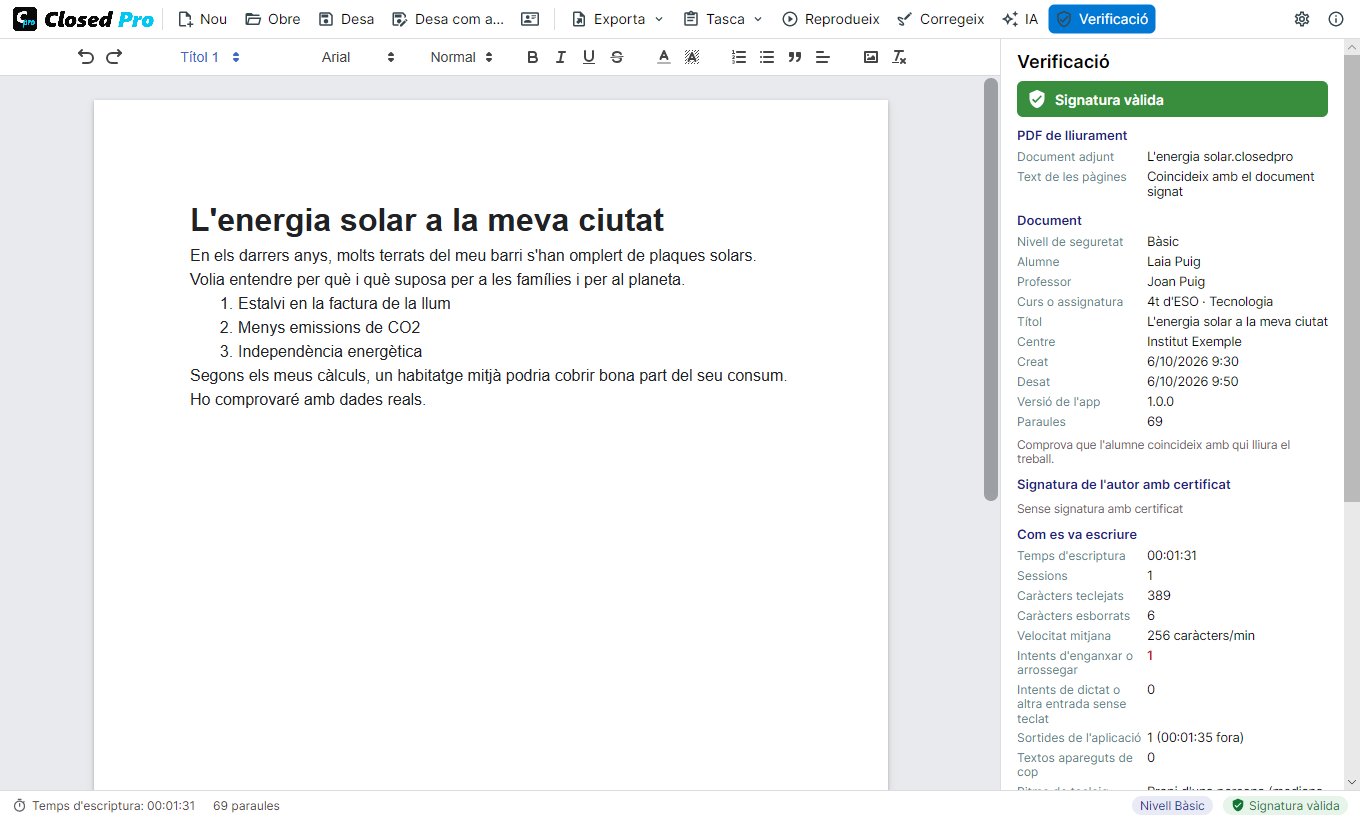The width and height of the screenshot is (1360, 820).
Task: Open the settings gear
Action: pyautogui.click(x=1302, y=19)
